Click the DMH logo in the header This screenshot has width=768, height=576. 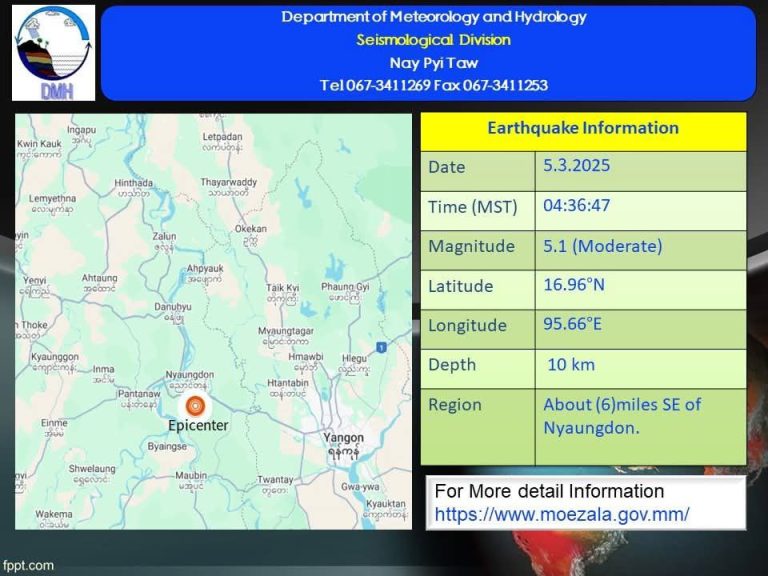point(53,52)
